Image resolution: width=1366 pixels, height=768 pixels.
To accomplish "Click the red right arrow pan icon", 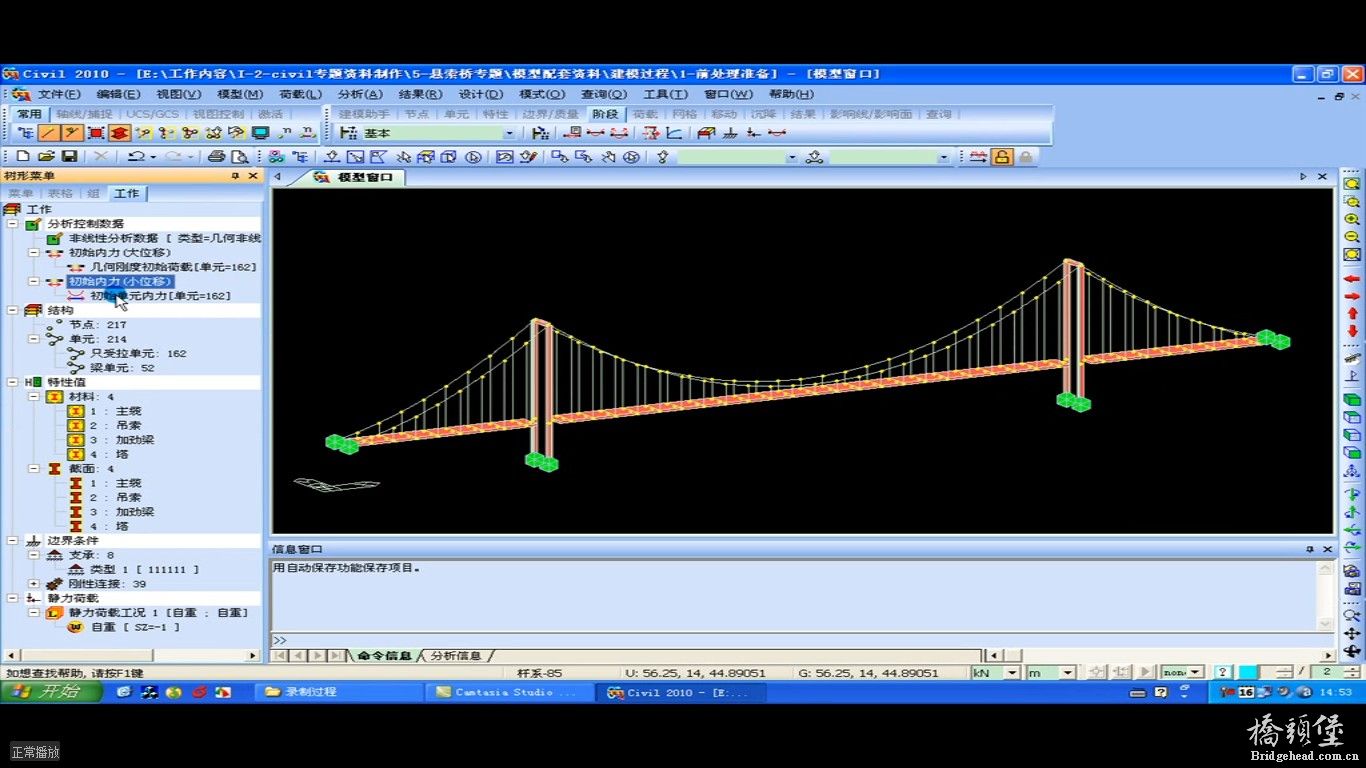I will pos(1352,296).
